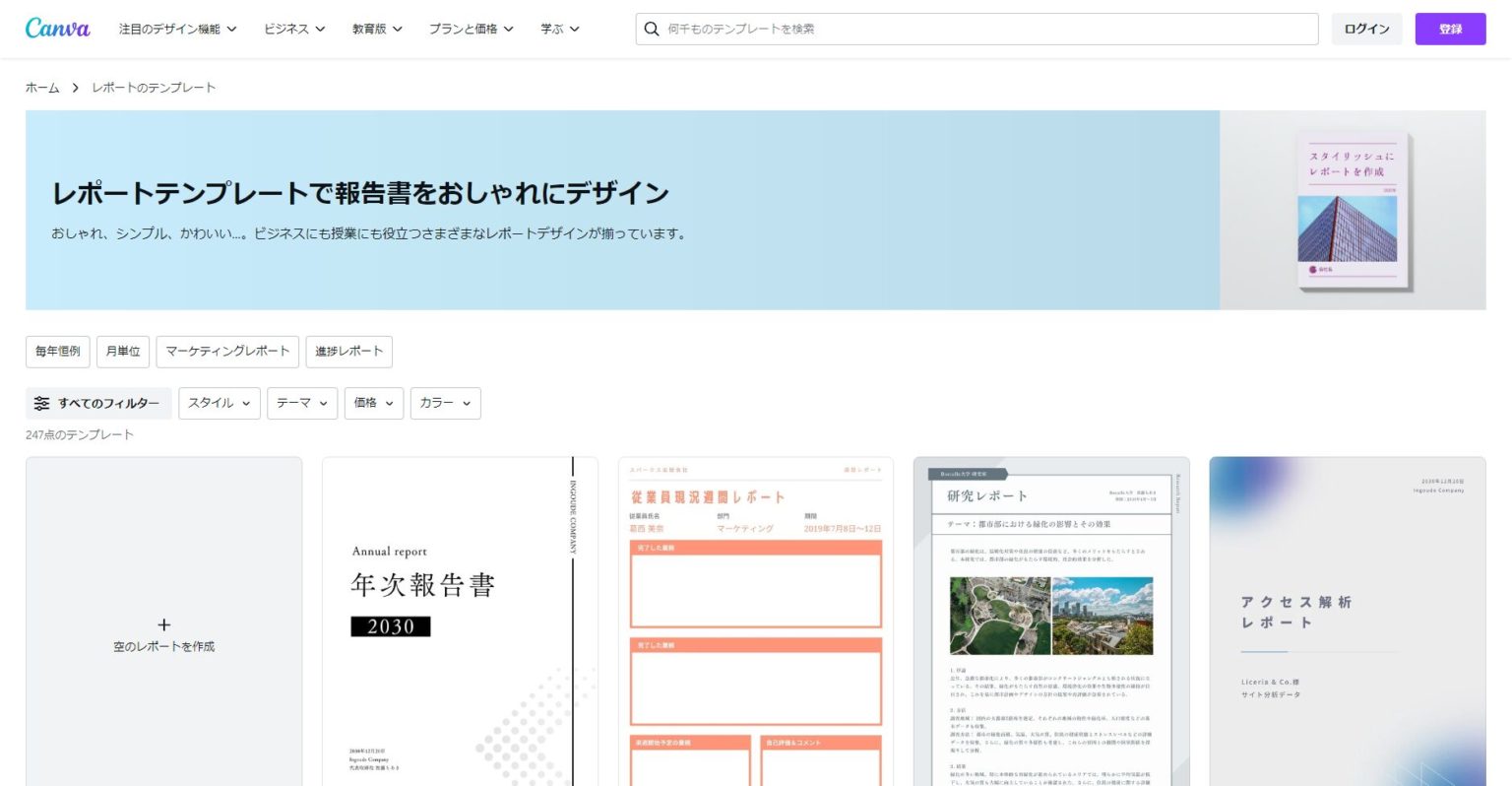The height and width of the screenshot is (786, 1512).
Task: Open the 研究レポート template
Action: [x=1051, y=621]
